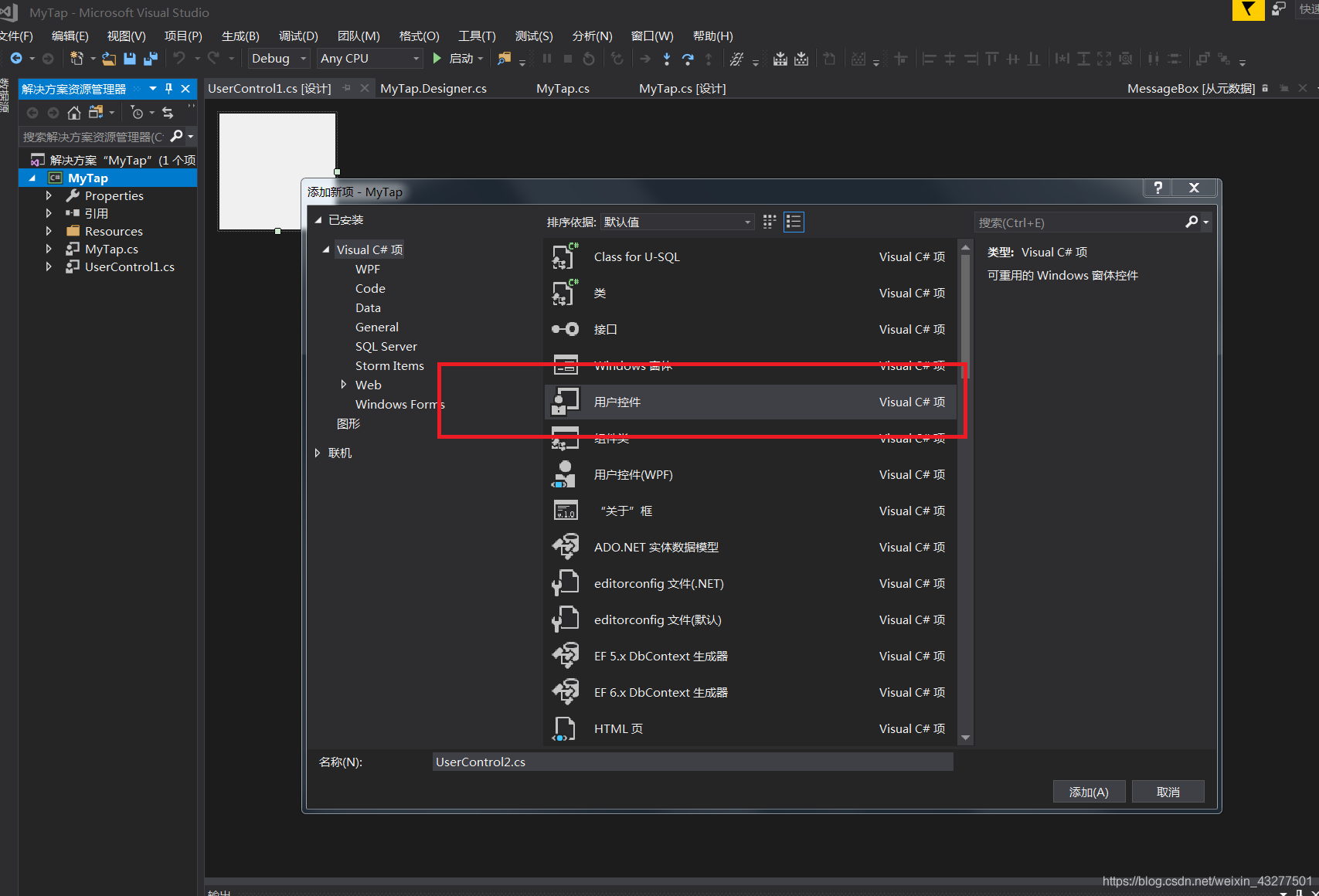Expand the Properties node in Solution Explorer

(x=49, y=195)
